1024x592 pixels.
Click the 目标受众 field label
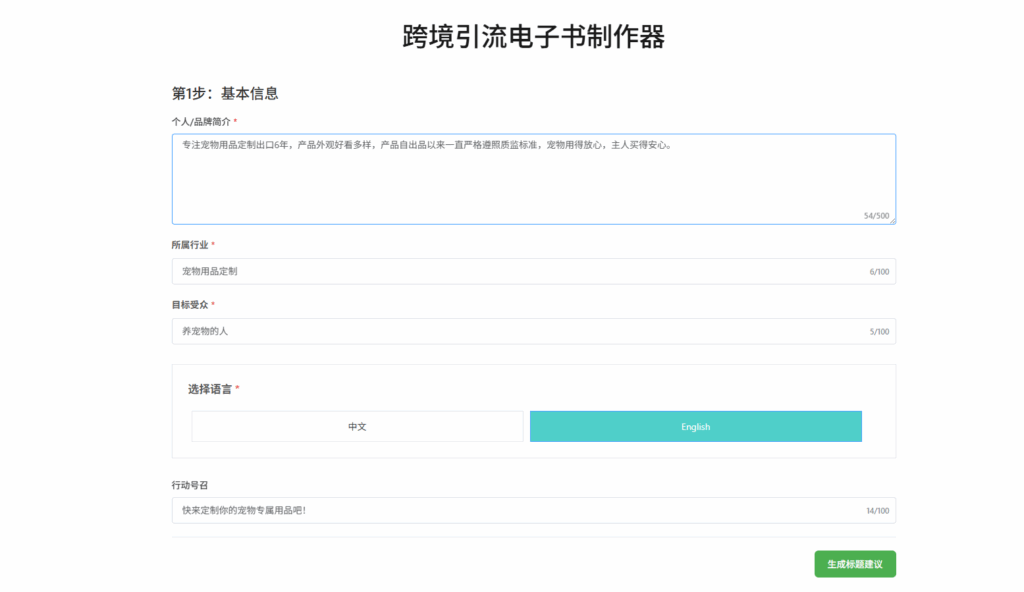point(189,305)
